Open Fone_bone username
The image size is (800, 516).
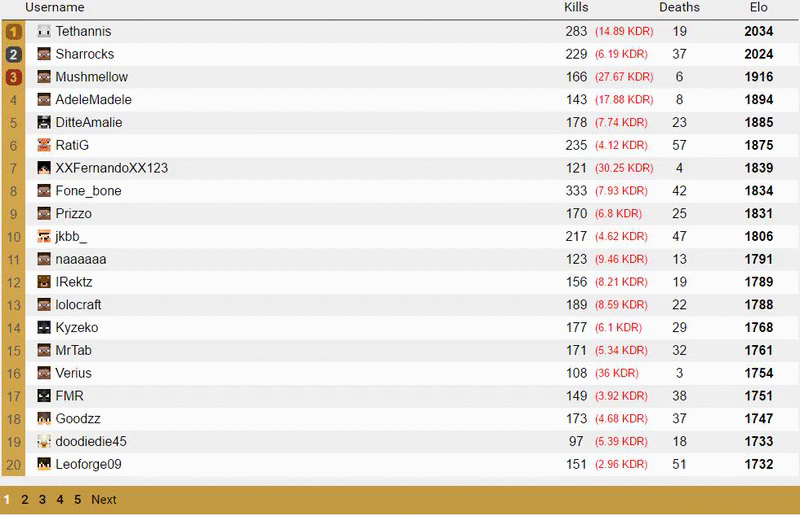pos(88,191)
